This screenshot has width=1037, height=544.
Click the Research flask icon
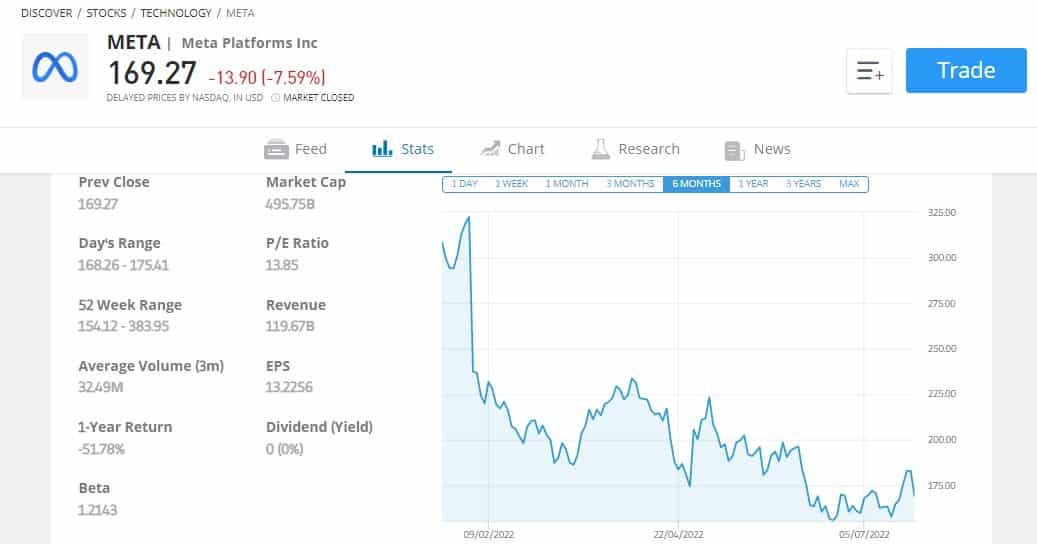tap(601, 149)
